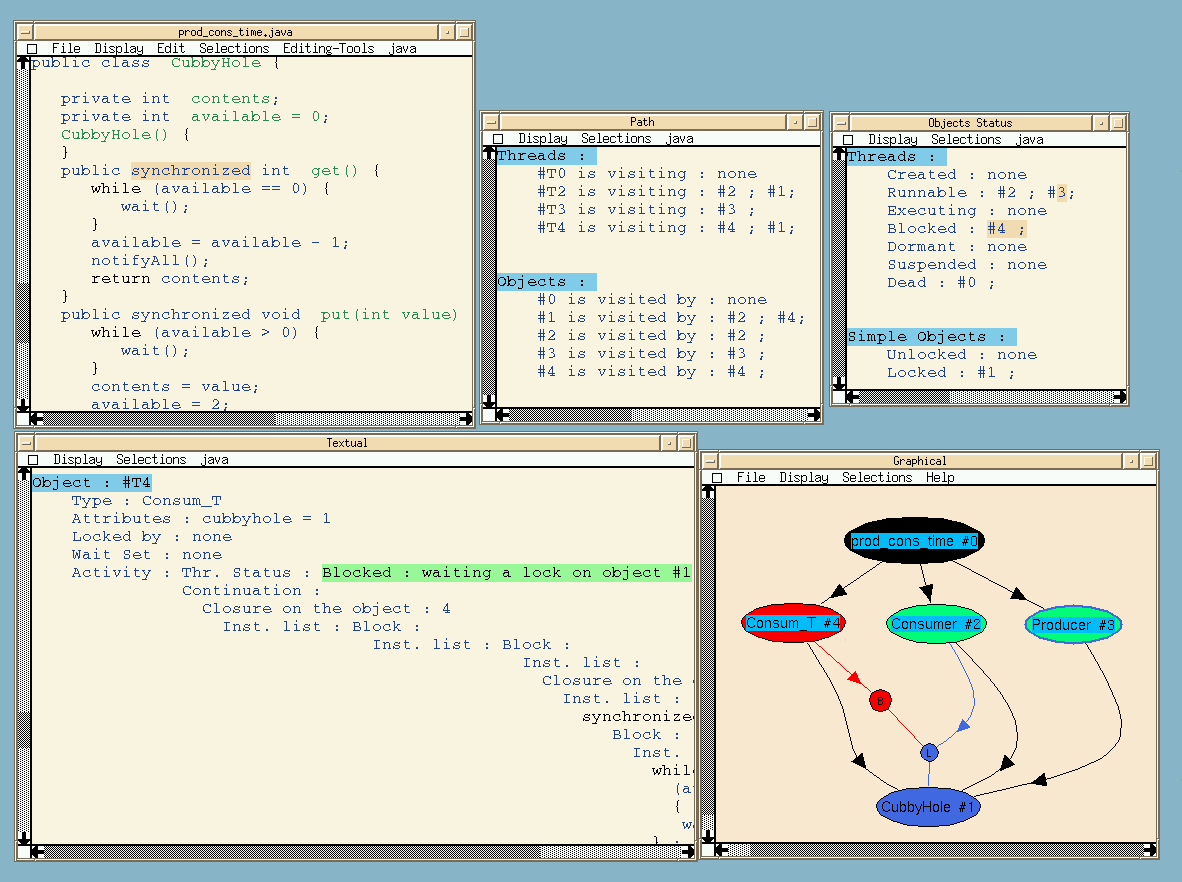
Task: Click highlighted Objects header in Path window
Action: tap(547, 282)
